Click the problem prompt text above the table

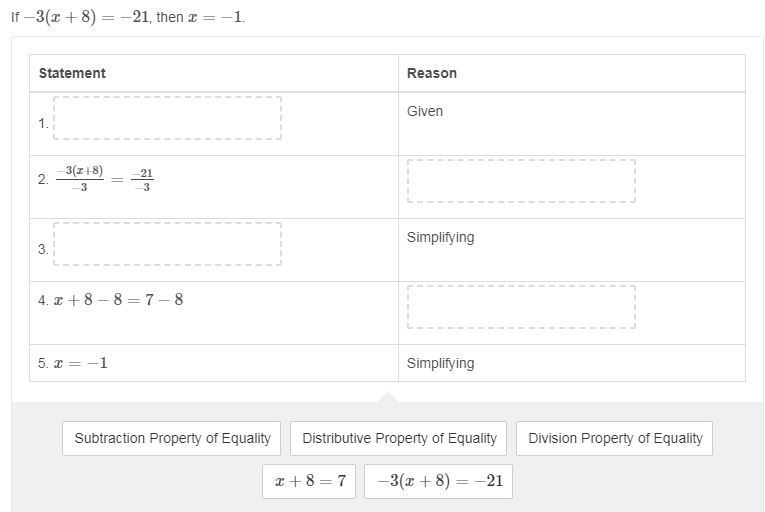[128, 17]
